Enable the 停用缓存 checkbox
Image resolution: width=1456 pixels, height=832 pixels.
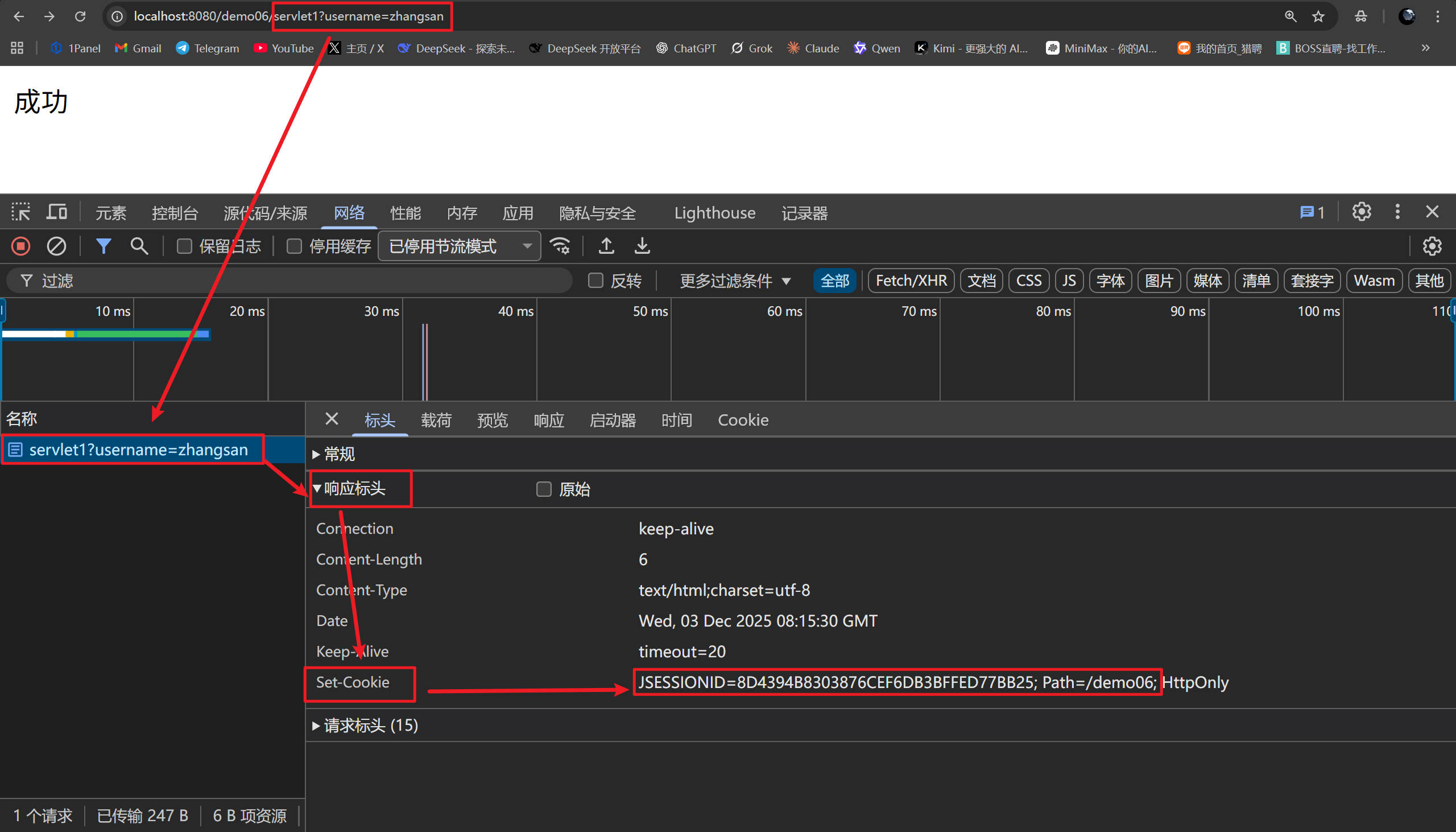[x=294, y=246]
